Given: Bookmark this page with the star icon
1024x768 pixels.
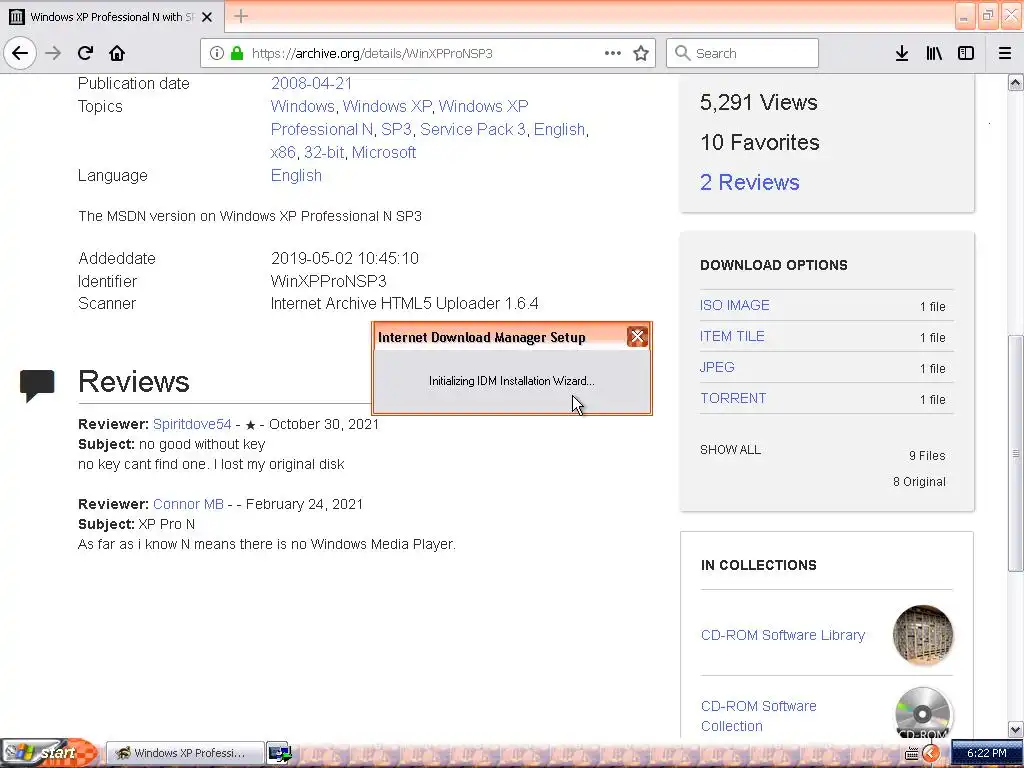Looking at the screenshot, I should [641, 53].
